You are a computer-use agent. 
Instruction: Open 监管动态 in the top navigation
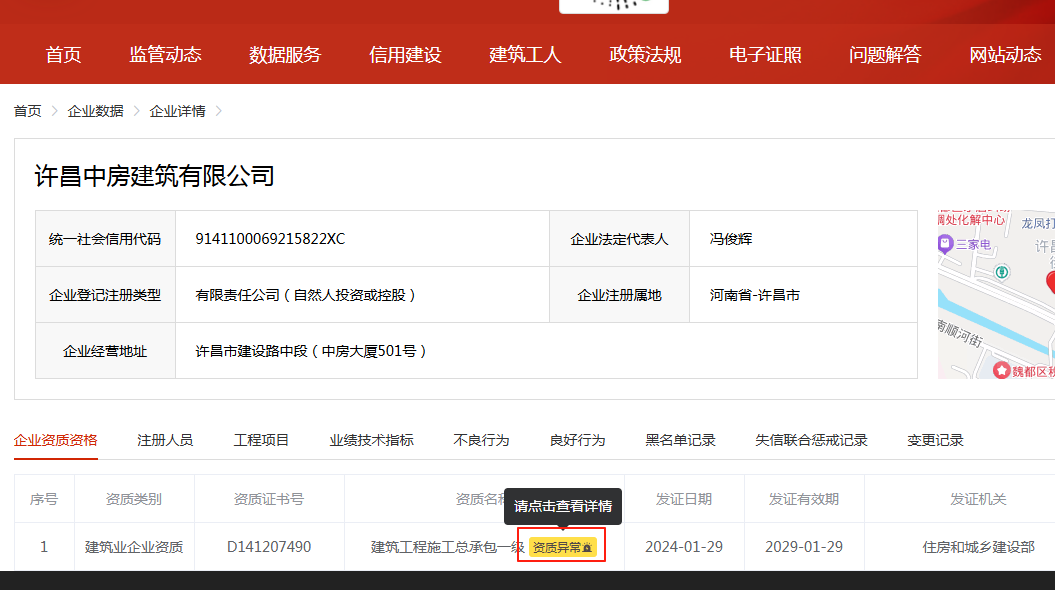click(x=165, y=55)
